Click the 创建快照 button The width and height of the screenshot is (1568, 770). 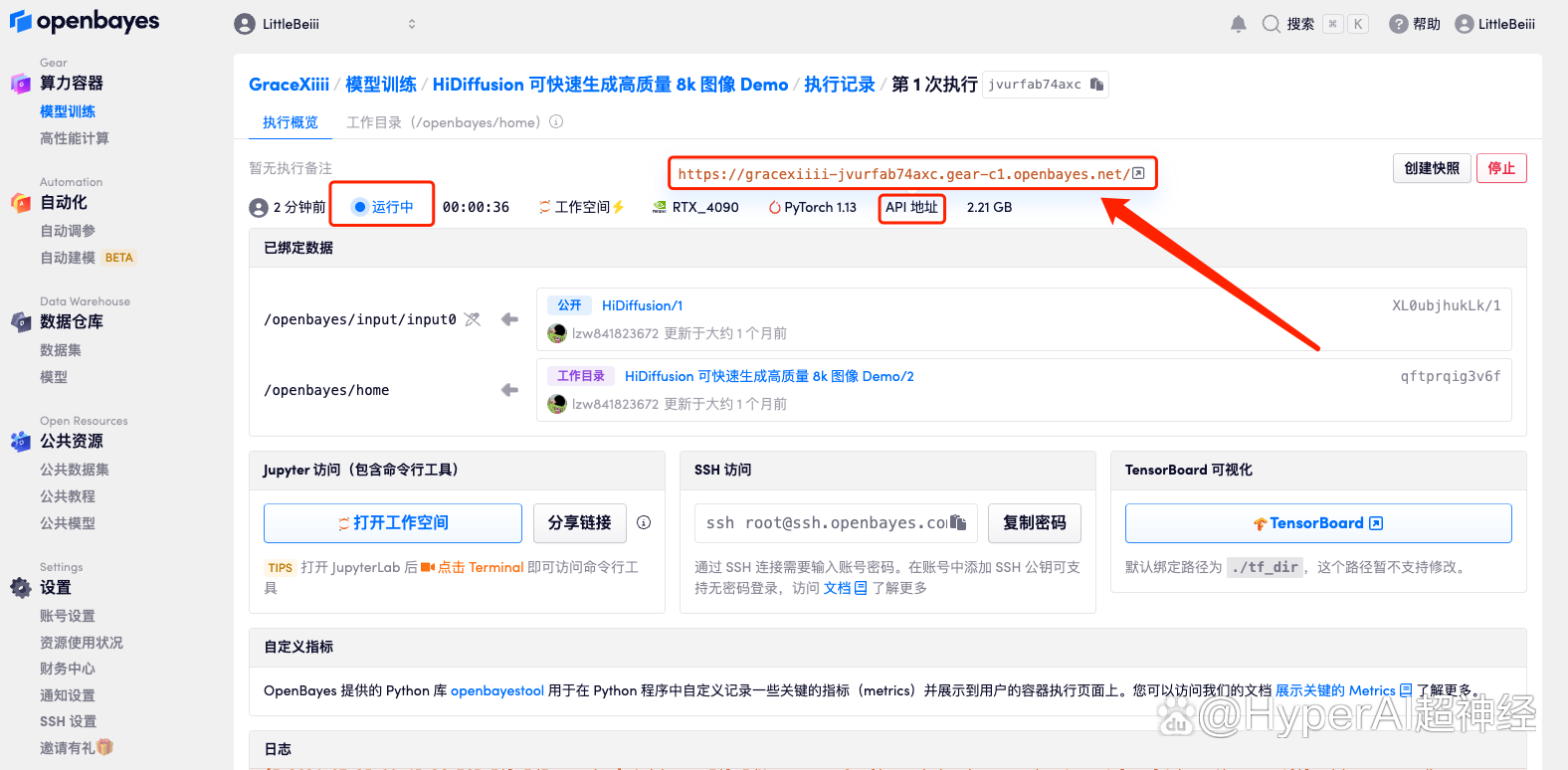[1432, 168]
